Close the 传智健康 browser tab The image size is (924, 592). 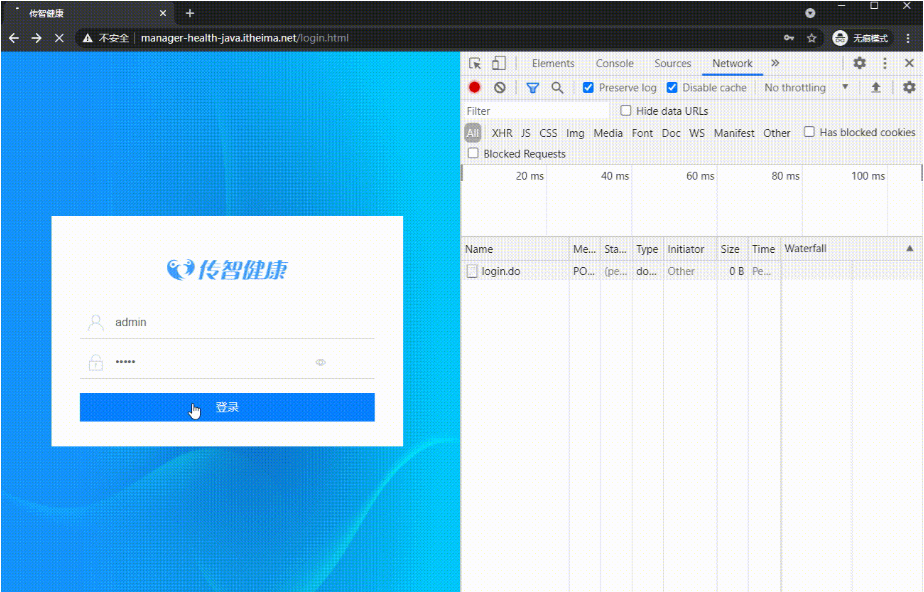[x=163, y=13]
